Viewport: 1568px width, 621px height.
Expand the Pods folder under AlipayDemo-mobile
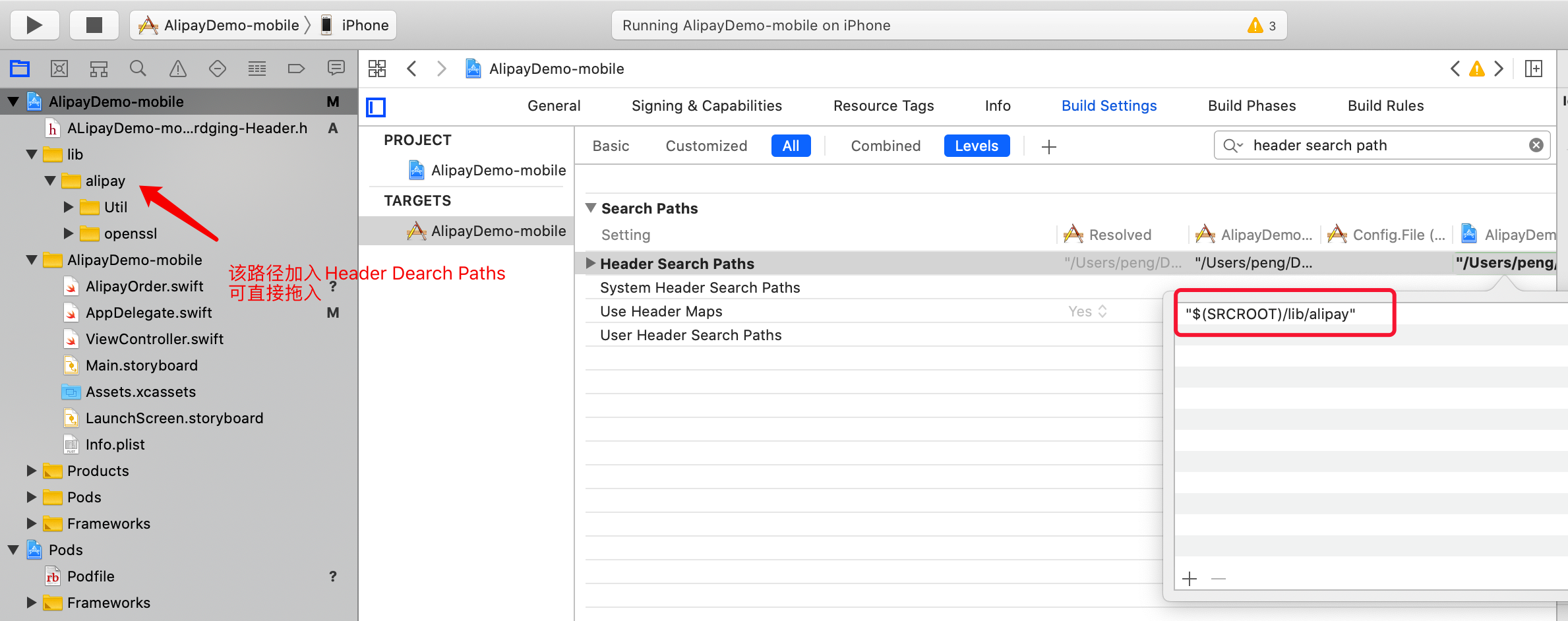click(x=32, y=497)
